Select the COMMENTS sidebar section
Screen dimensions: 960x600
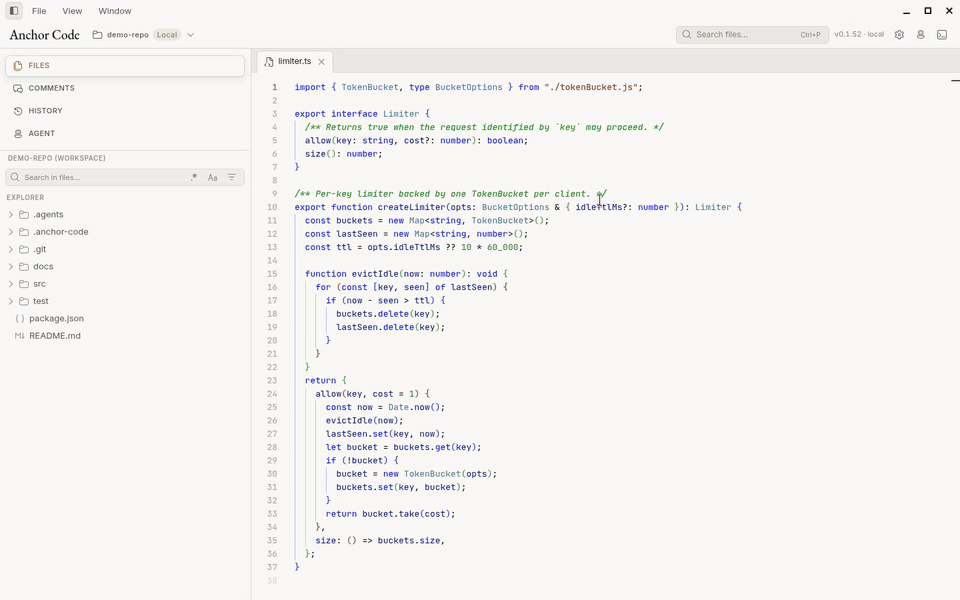point(125,88)
